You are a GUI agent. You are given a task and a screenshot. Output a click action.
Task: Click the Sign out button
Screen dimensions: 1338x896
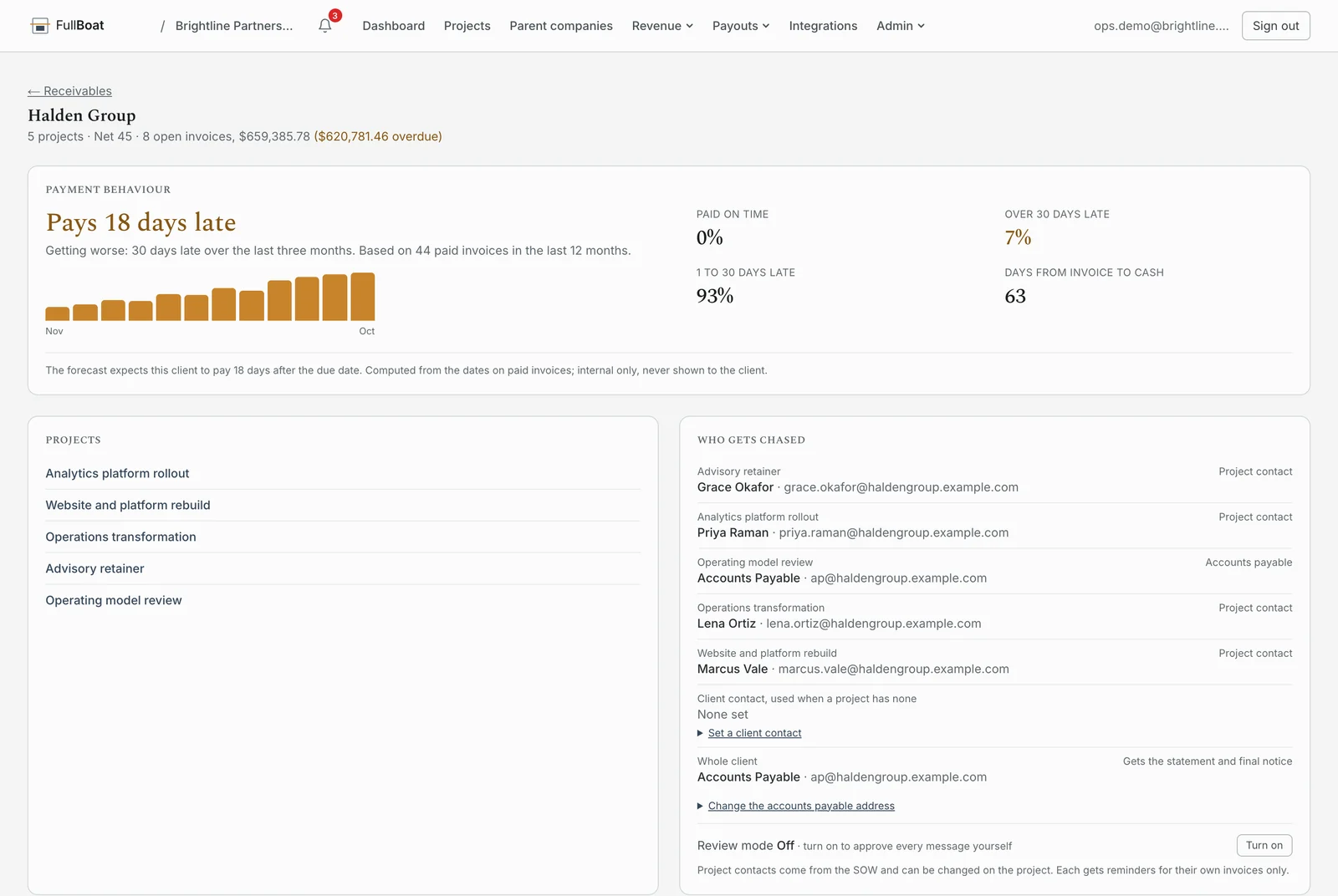(1276, 26)
